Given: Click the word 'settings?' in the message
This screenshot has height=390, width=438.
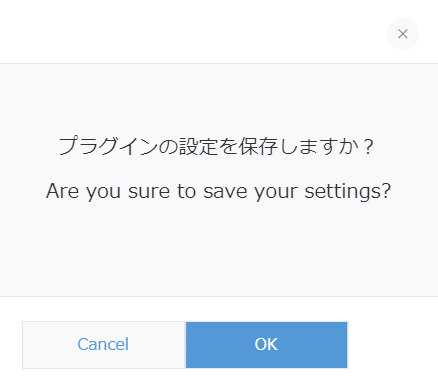Looking at the screenshot, I should click(x=348, y=192).
